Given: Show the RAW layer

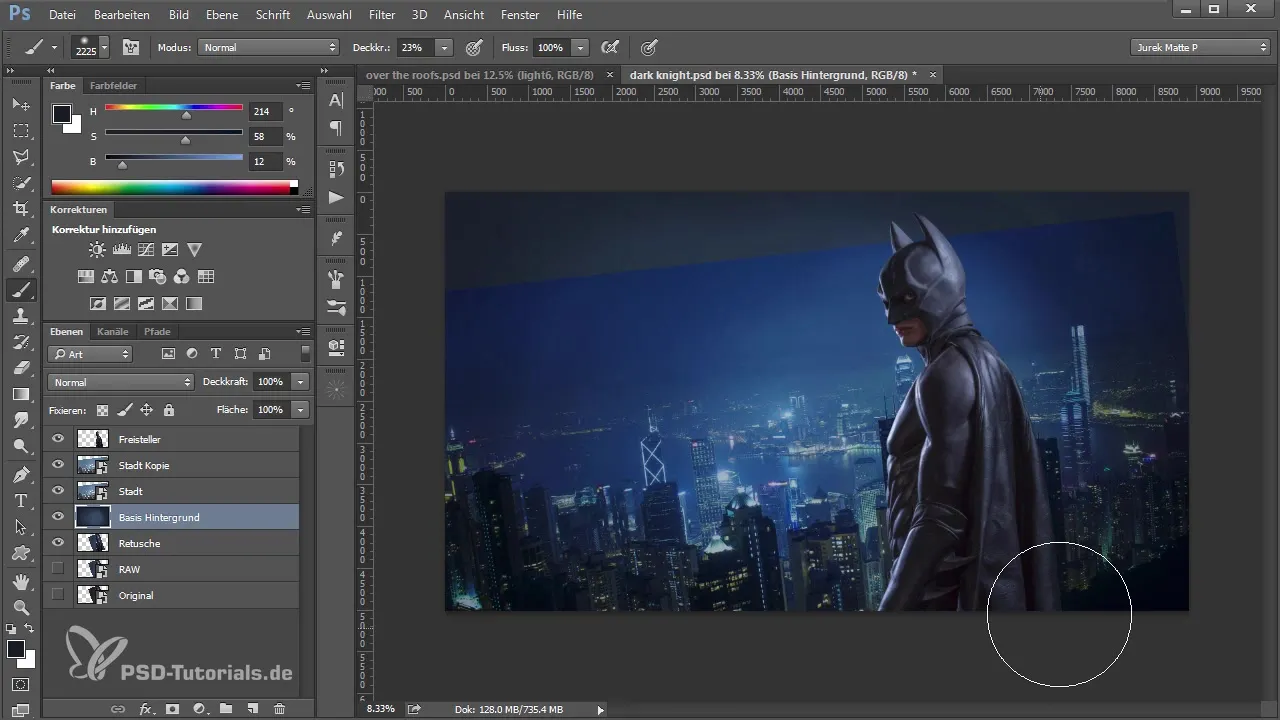Looking at the screenshot, I should pyautogui.click(x=58, y=569).
